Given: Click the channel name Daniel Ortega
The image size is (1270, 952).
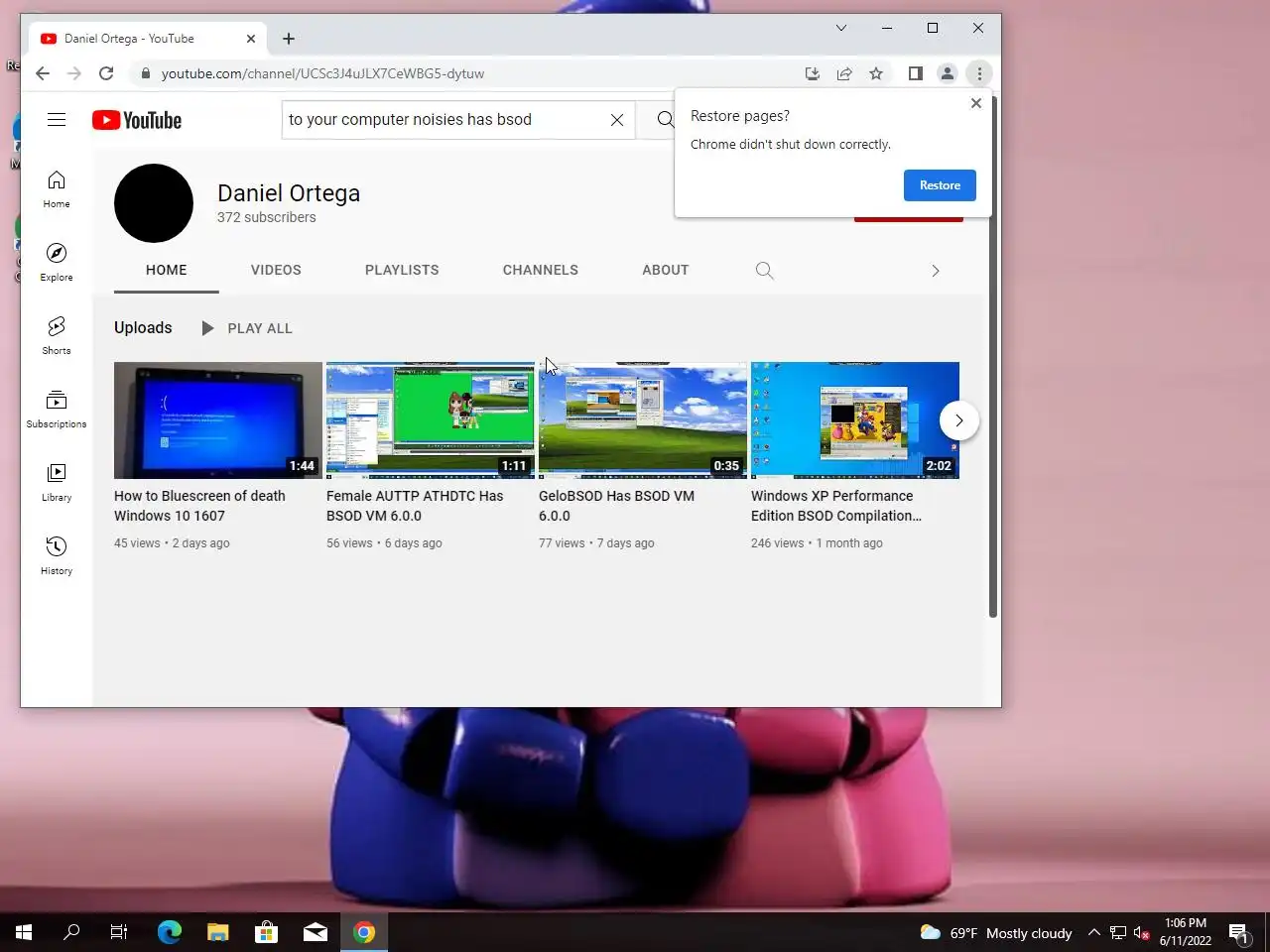Looking at the screenshot, I should (x=289, y=193).
